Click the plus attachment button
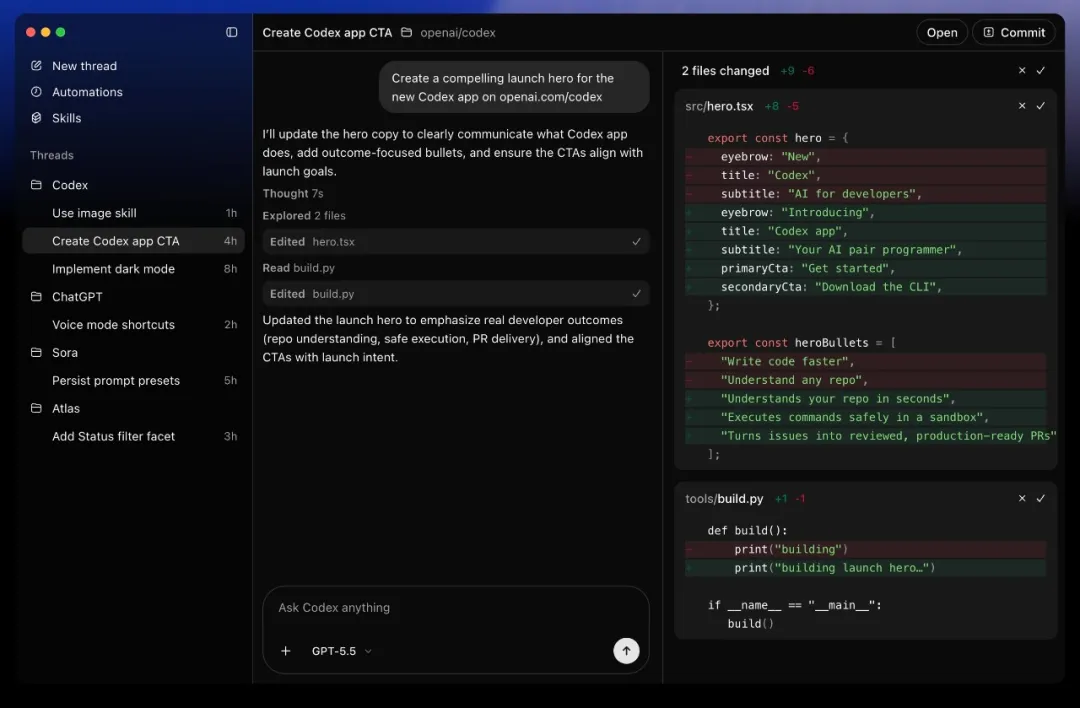The width and height of the screenshot is (1080, 708). 285,651
